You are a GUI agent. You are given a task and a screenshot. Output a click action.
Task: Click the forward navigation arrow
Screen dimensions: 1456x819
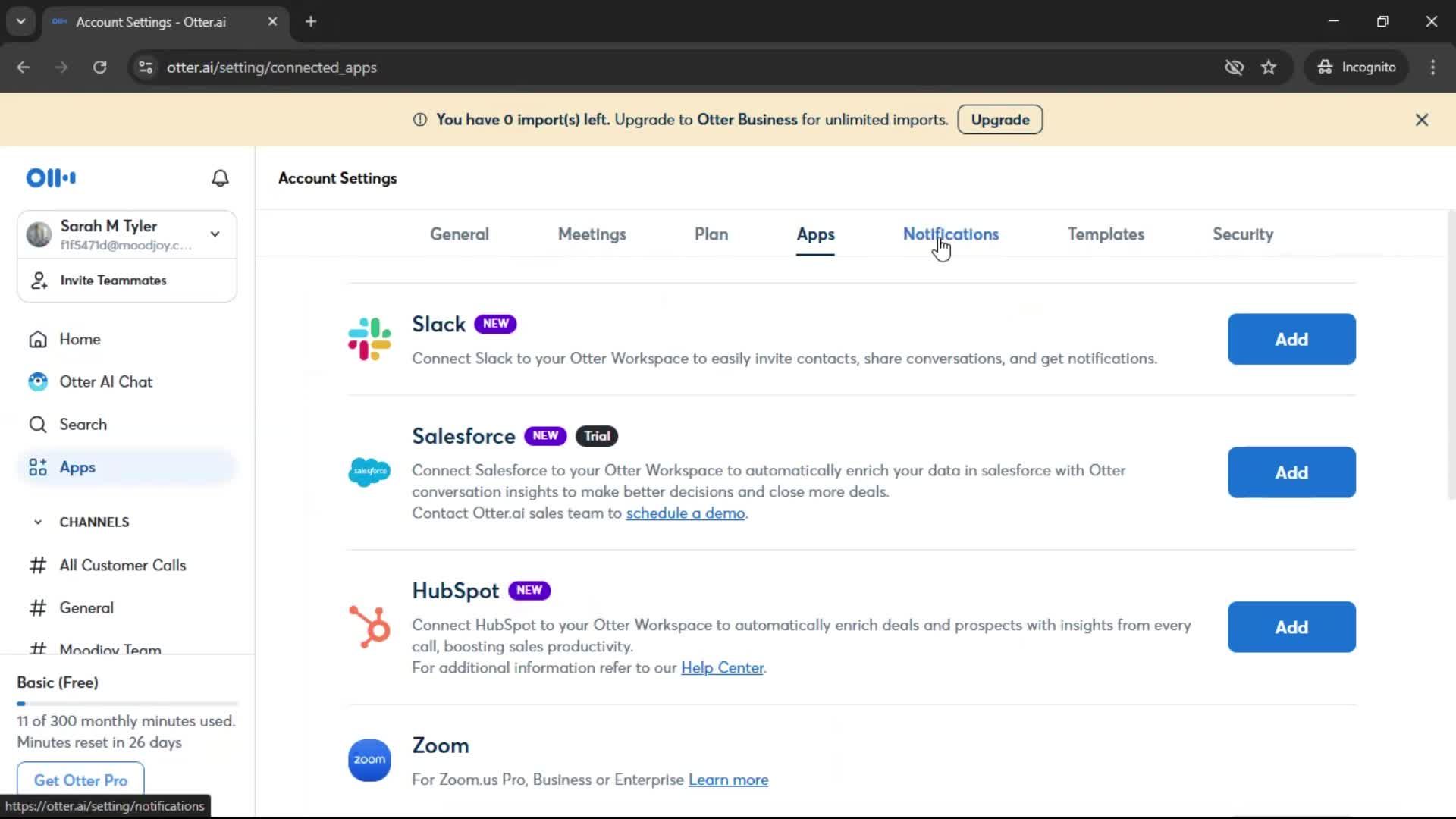tap(61, 67)
